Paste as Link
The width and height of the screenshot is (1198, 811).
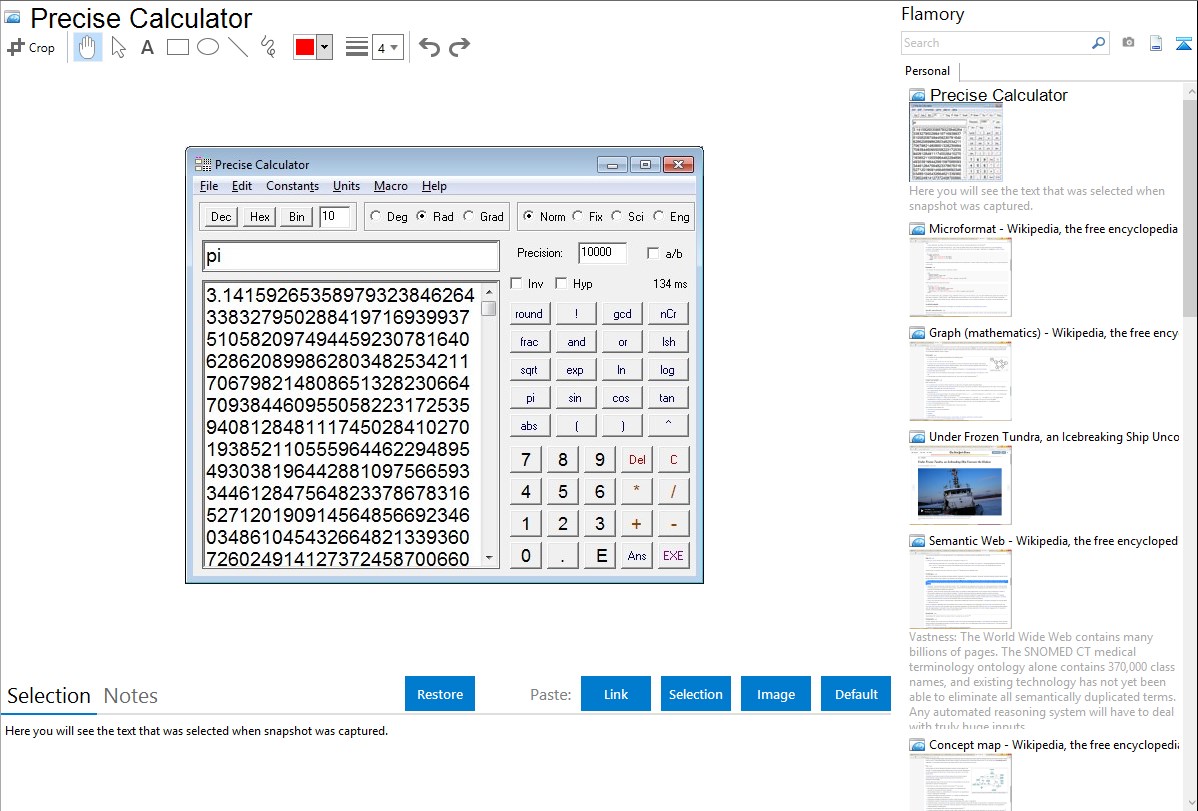click(x=616, y=694)
